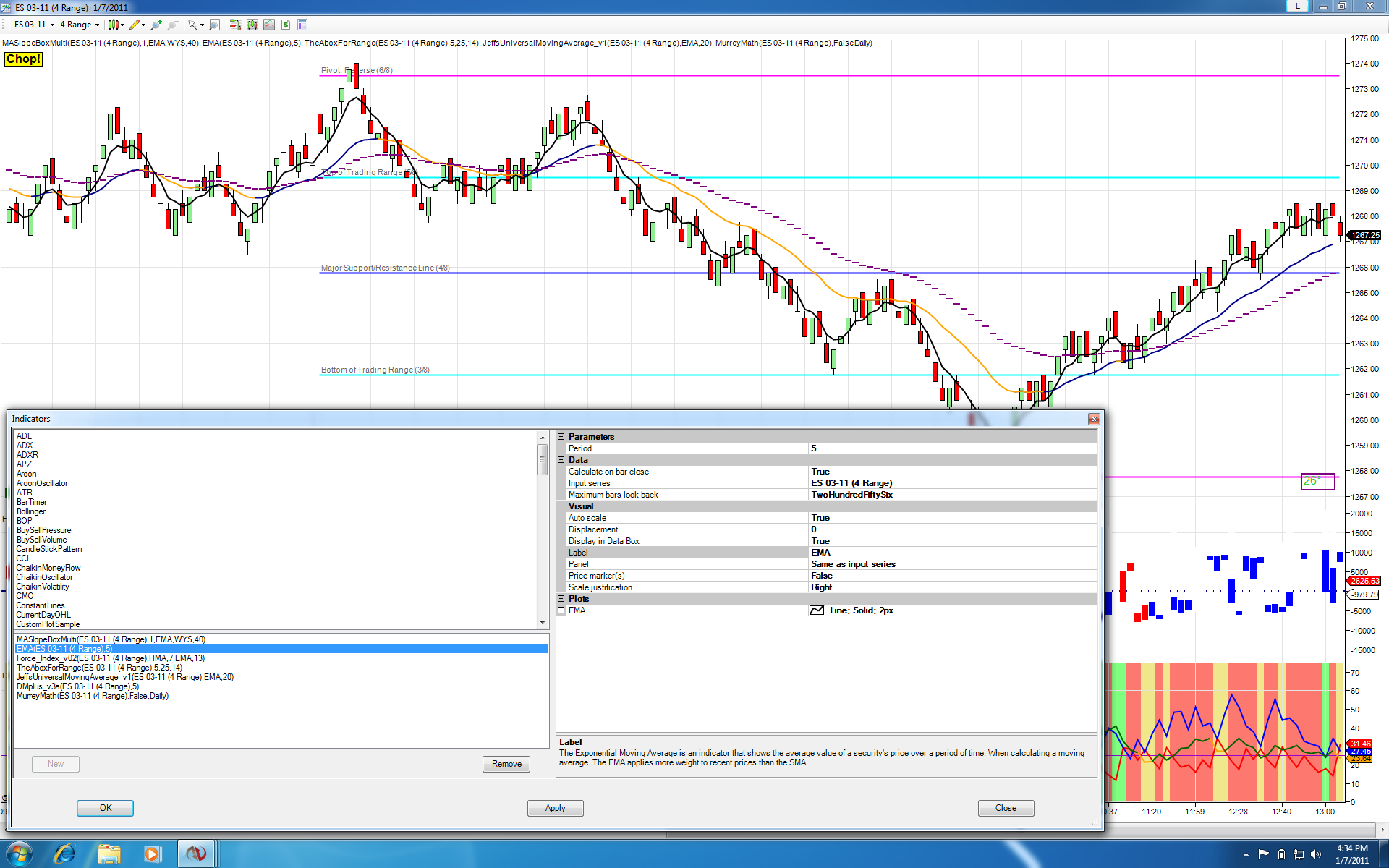Image resolution: width=1389 pixels, height=868 pixels.
Task: Toggle Calculate on bar close value True
Action: [x=952, y=472]
